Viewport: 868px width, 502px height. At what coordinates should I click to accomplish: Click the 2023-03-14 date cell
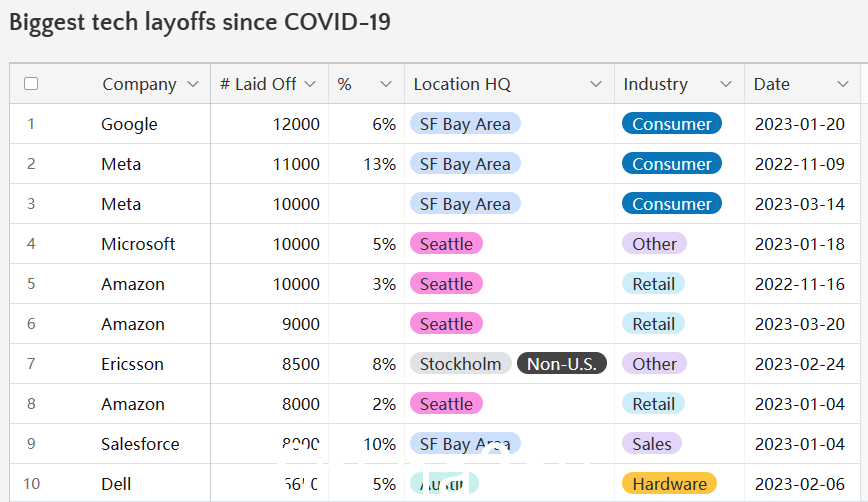pyautogui.click(x=800, y=204)
